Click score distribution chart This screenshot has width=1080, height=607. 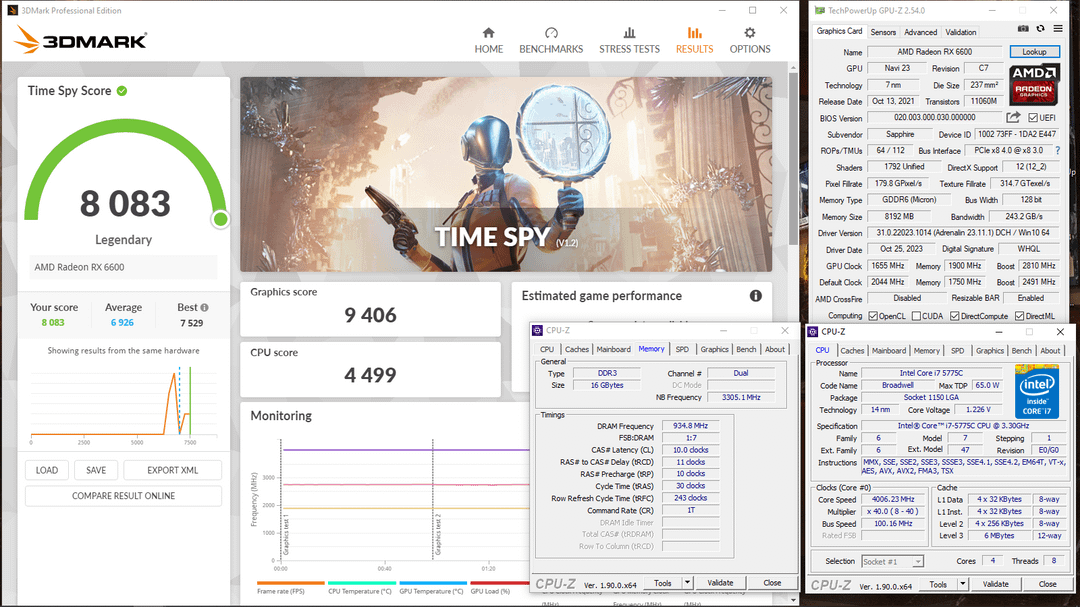(x=123, y=404)
